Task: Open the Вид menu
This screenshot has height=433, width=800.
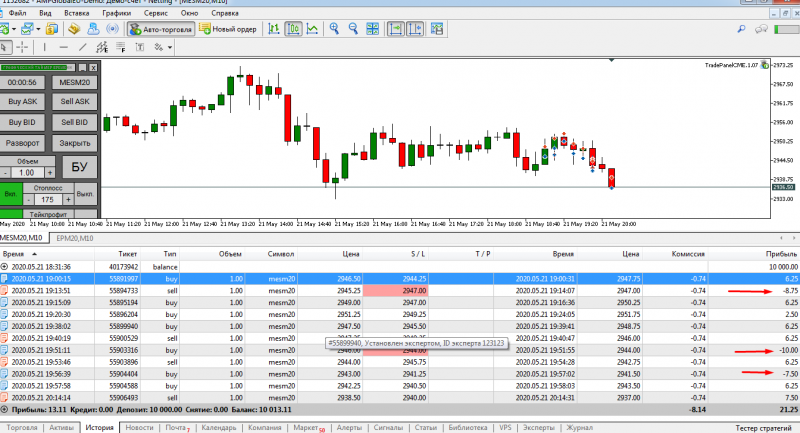Action: click(x=45, y=13)
